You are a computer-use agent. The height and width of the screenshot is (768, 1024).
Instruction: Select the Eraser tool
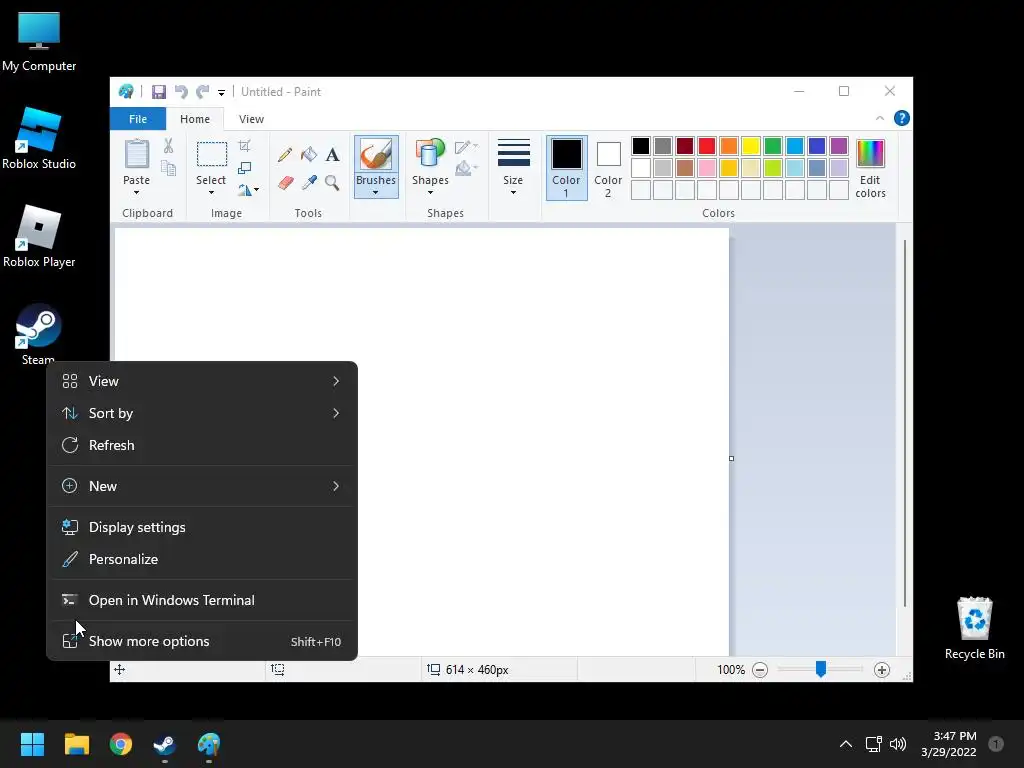pos(285,182)
